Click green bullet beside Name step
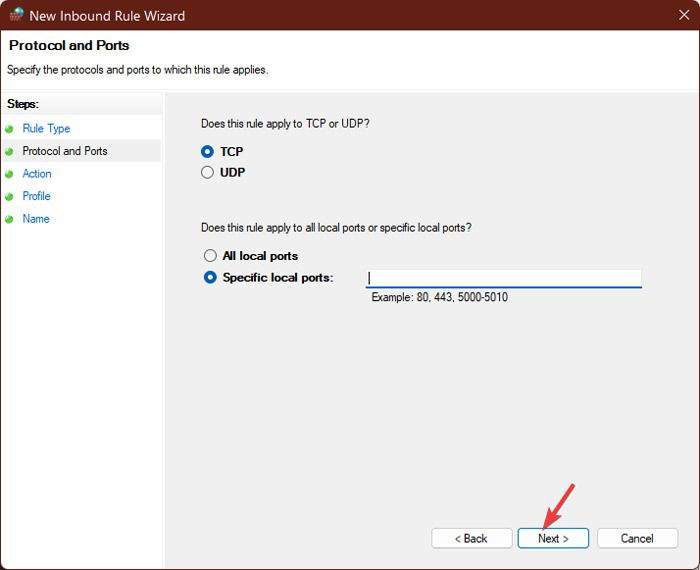The image size is (700, 570). 9,219
